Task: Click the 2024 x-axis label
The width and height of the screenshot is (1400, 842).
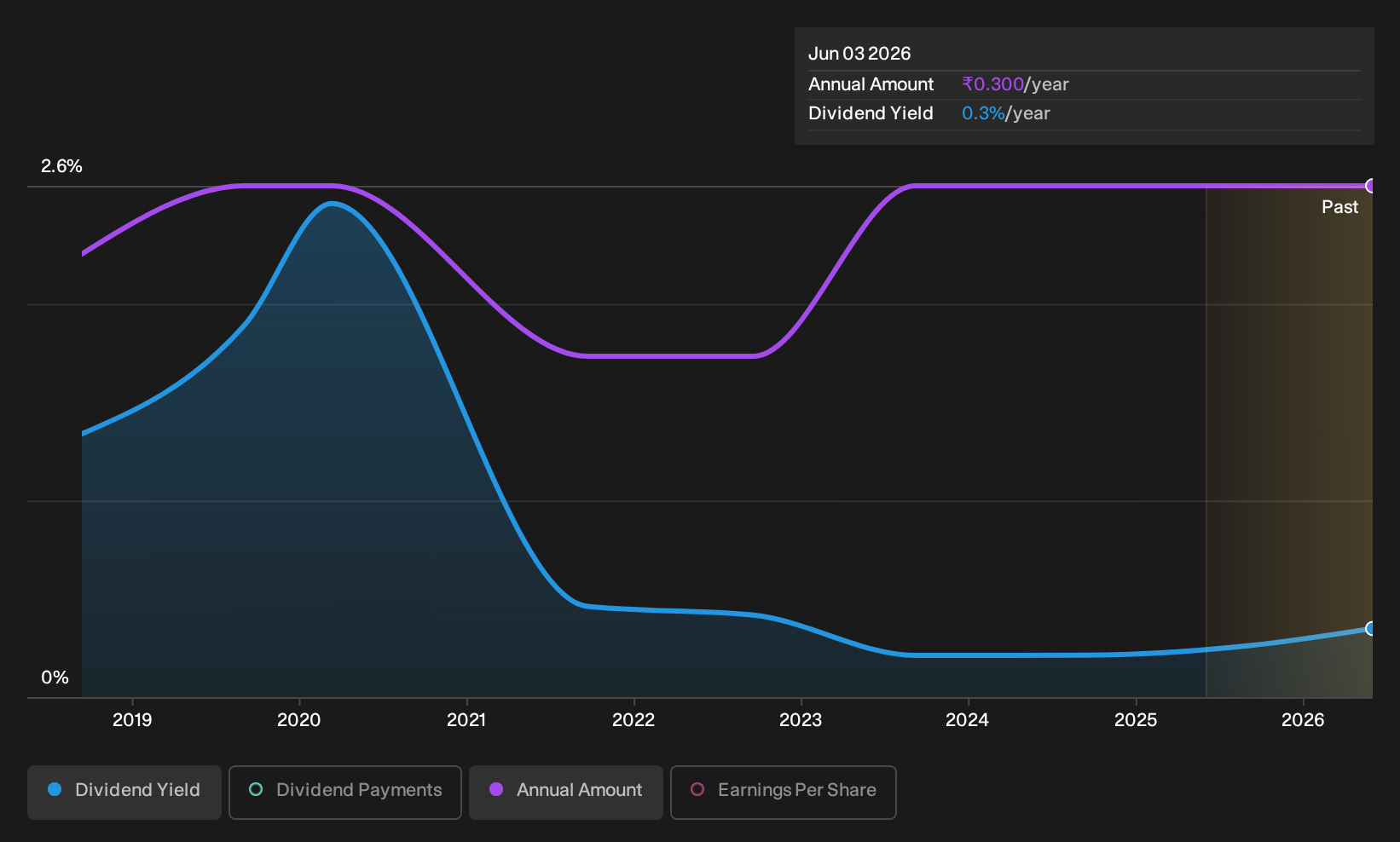Action: tap(968, 720)
